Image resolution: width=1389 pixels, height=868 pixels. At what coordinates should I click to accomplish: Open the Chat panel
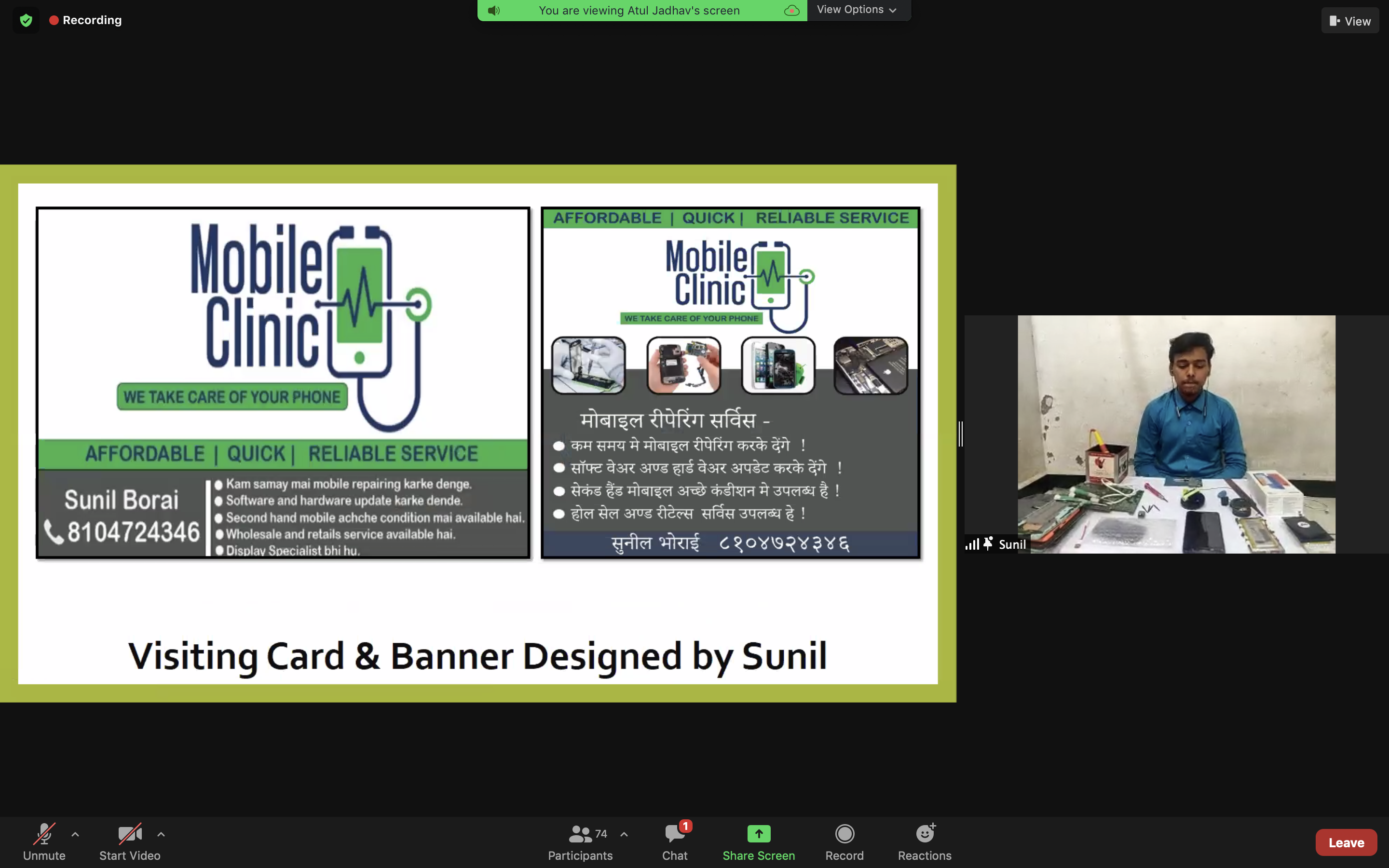[x=674, y=841]
